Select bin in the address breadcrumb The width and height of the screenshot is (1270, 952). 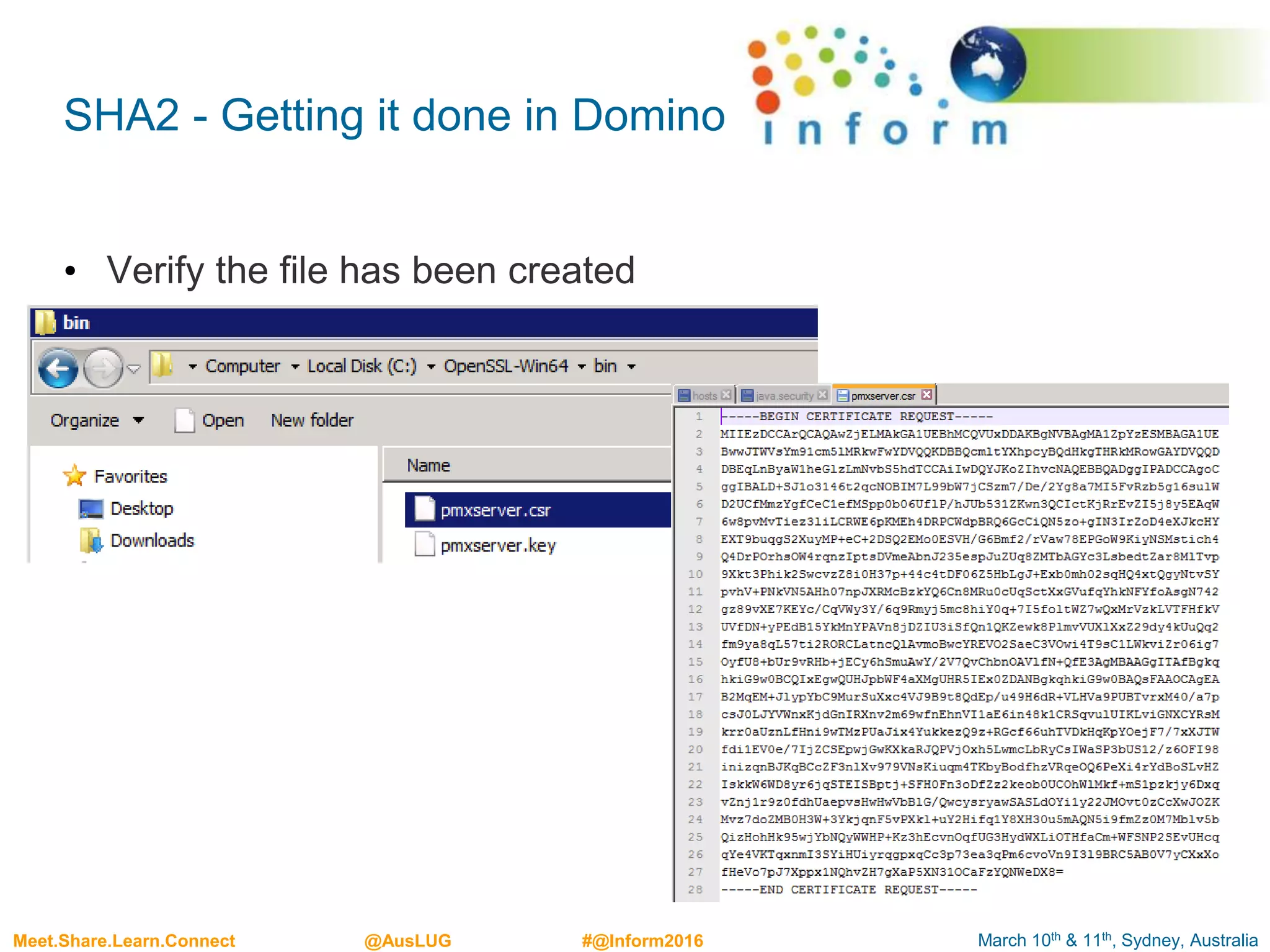(605, 366)
